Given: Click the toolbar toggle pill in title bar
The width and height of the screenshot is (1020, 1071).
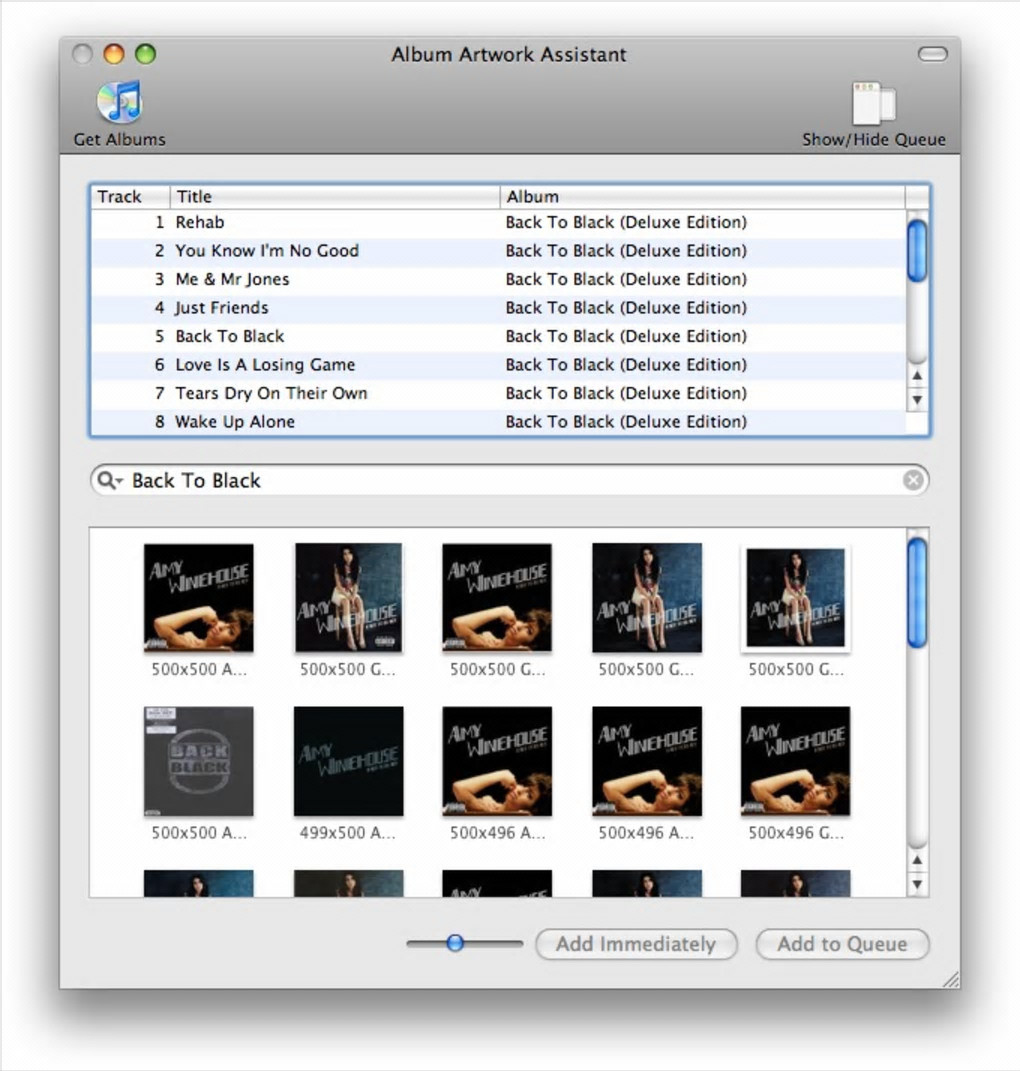Looking at the screenshot, I should [x=933, y=54].
